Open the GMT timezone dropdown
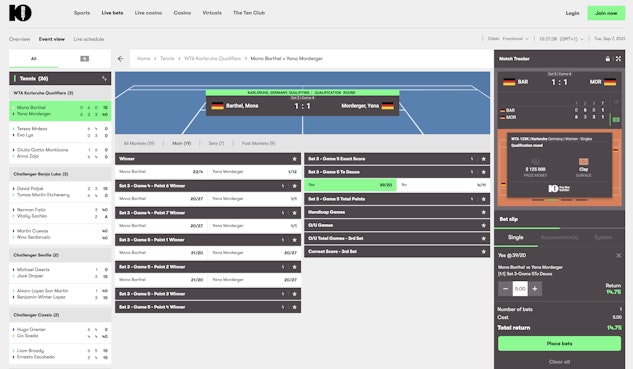This screenshot has width=633, height=369. tap(561, 39)
